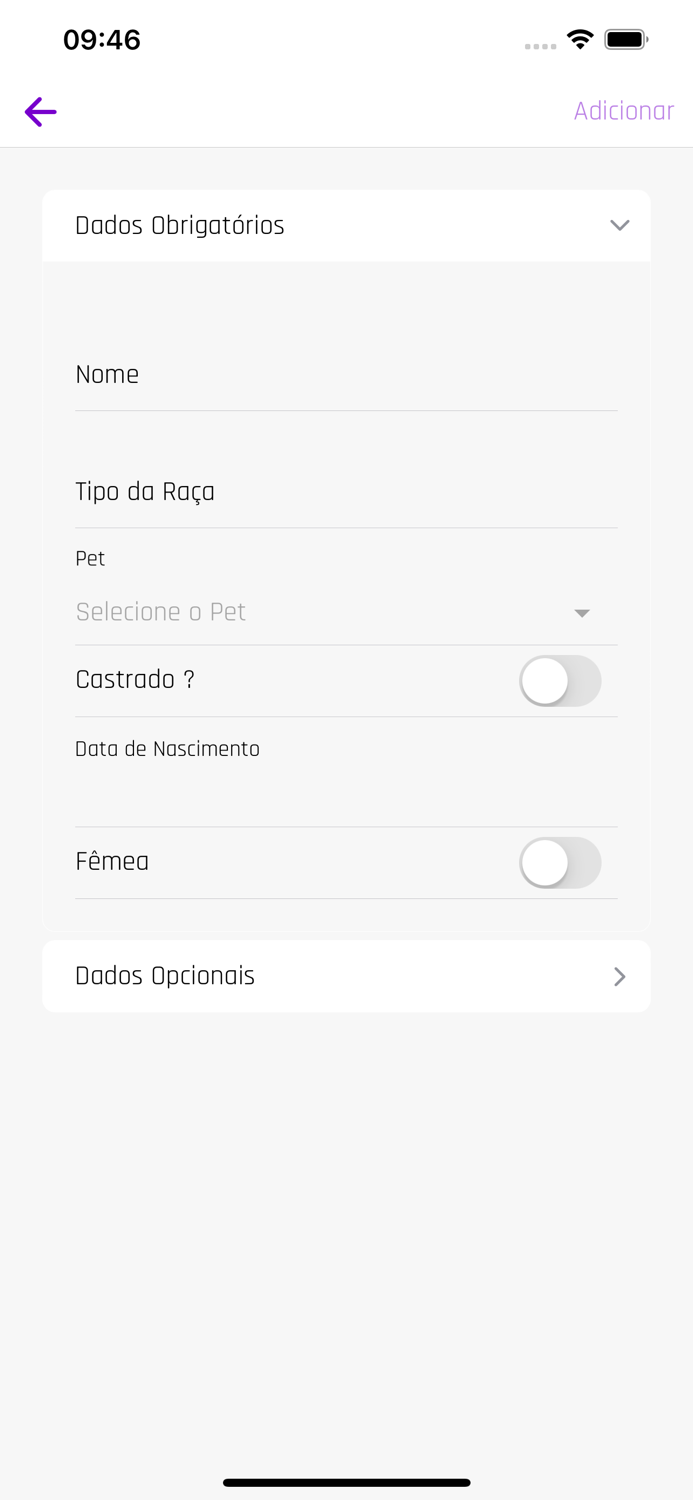The height and width of the screenshot is (1500, 693).
Task: Select the Dados Obrigatórios header
Action: tap(180, 226)
